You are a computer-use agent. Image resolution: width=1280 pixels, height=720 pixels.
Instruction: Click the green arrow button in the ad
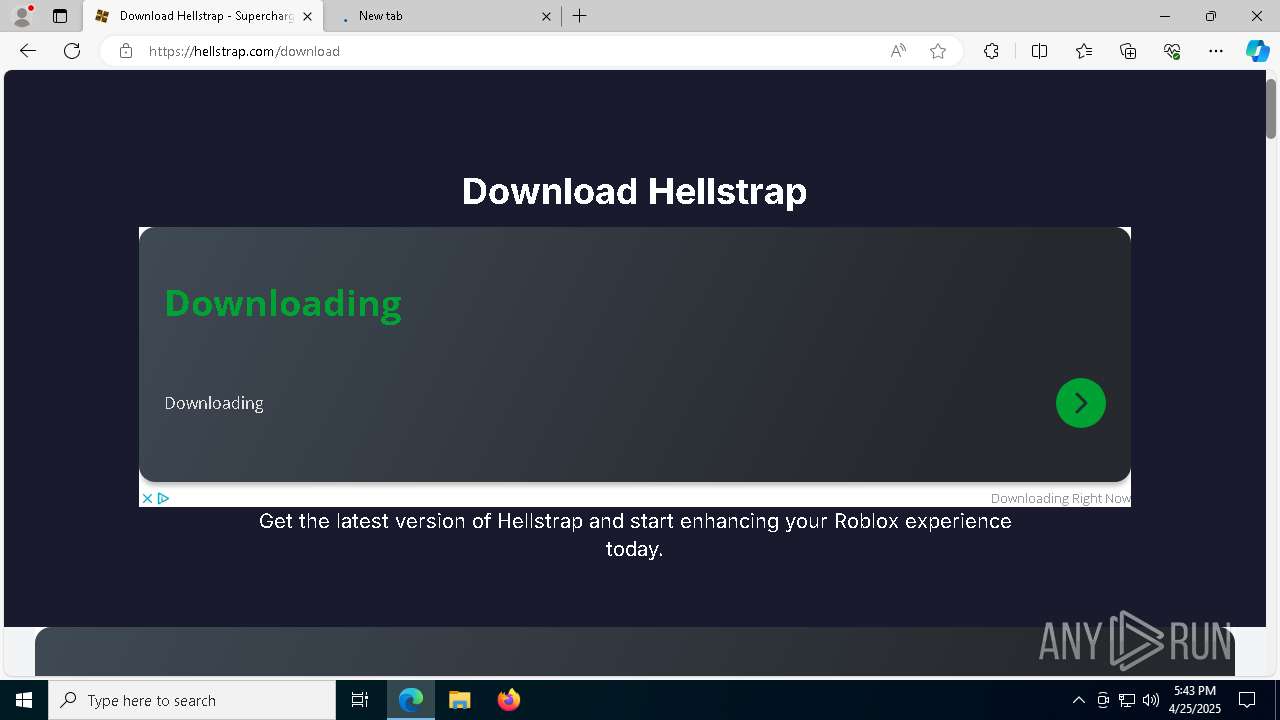click(1081, 403)
